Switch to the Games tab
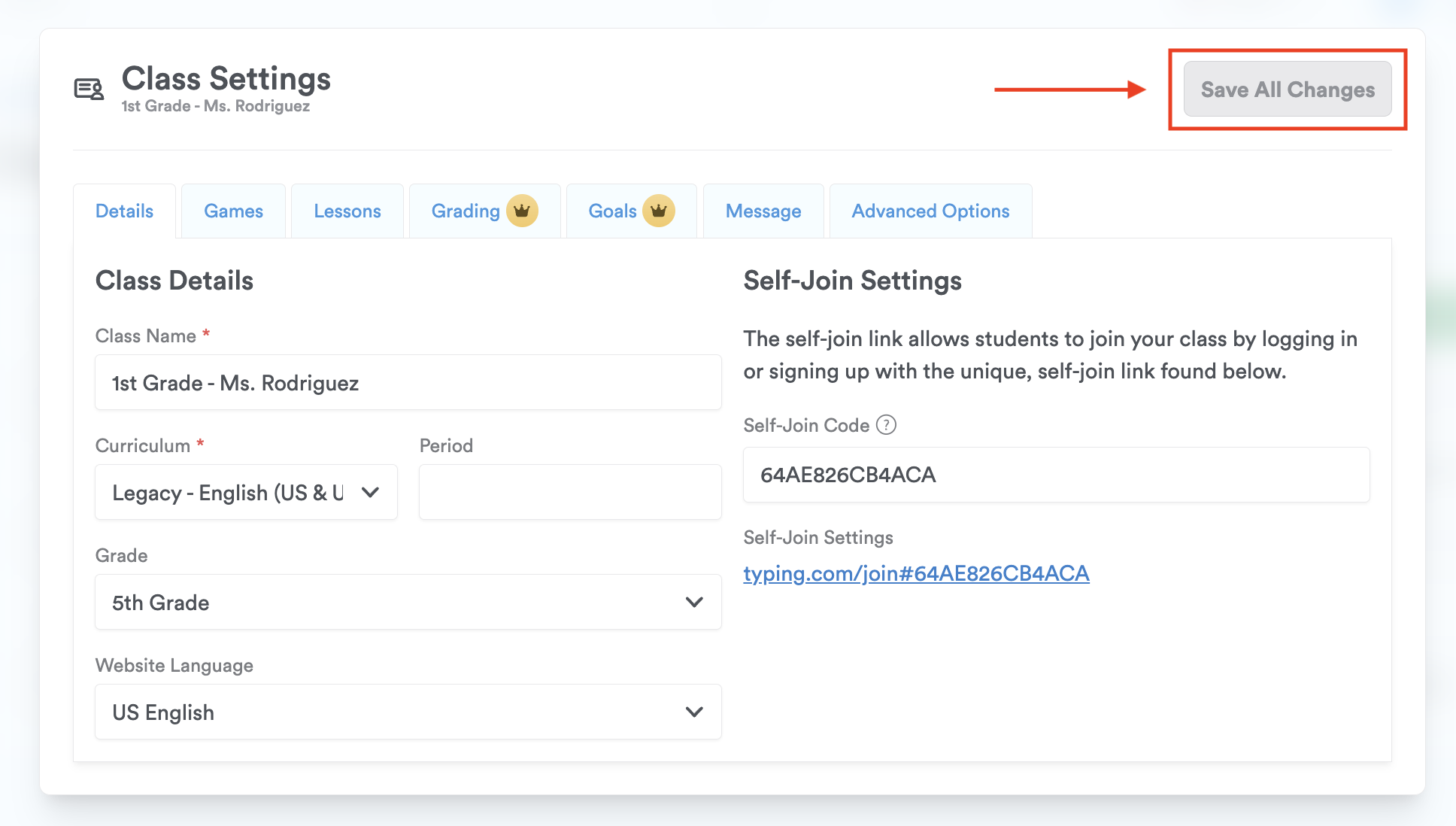This screenshot has height=826, width=1456. click(x=233, y=211)
